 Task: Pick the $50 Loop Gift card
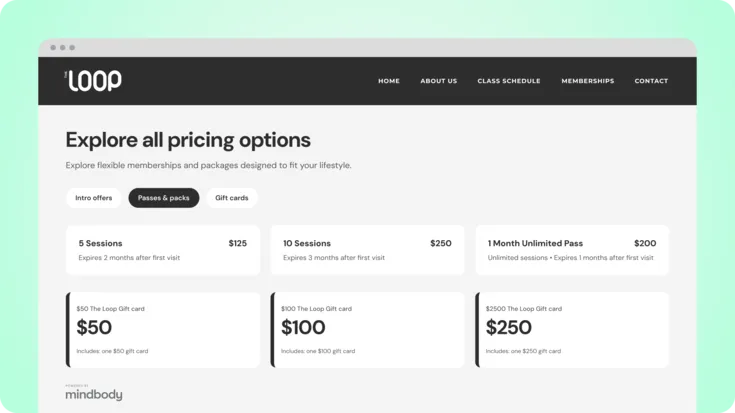click(163, 330)
